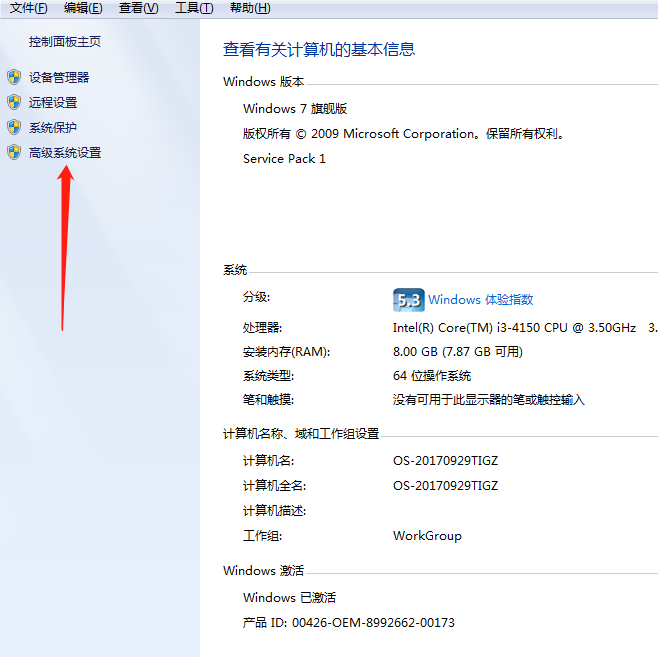Image resolution: width=658 pixels, height=657 pixels.
Task: Click the system type value 64 位操作系统
Action: point(432,375)
